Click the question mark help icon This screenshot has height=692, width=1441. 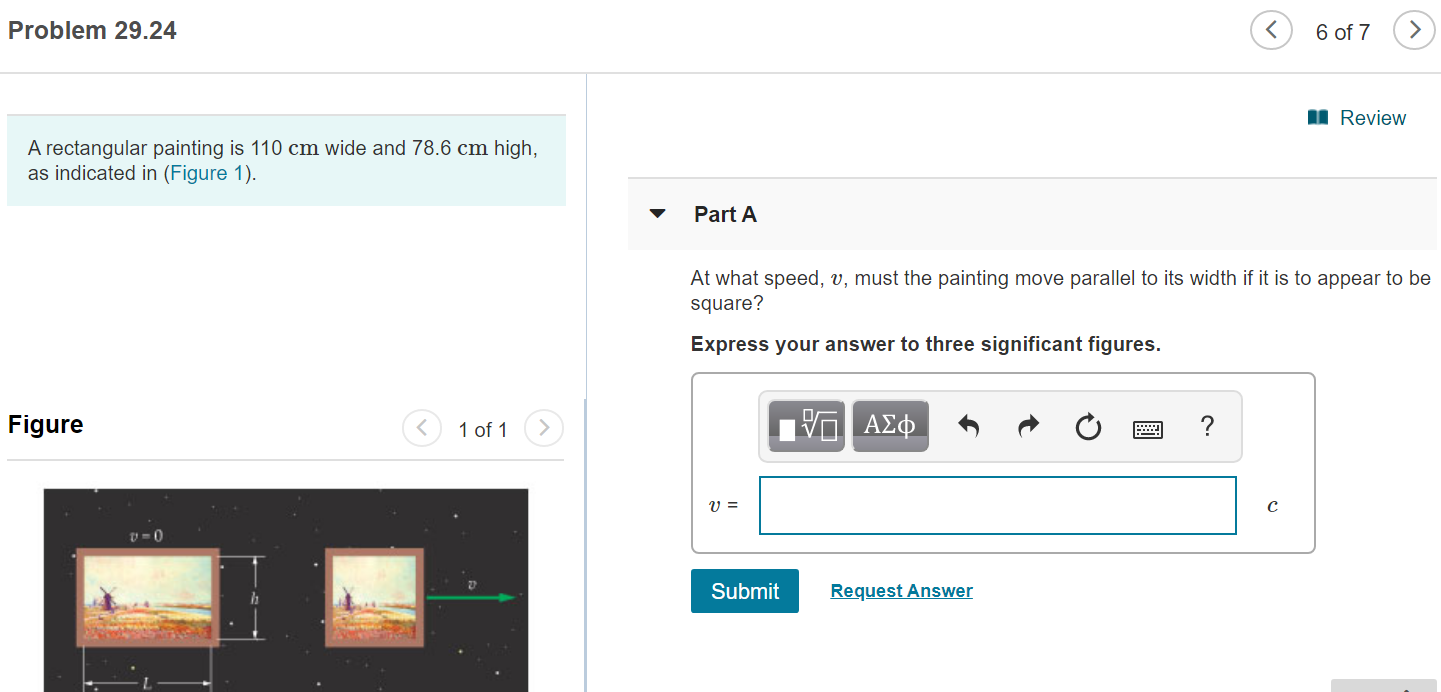[x=1206, y=426]
